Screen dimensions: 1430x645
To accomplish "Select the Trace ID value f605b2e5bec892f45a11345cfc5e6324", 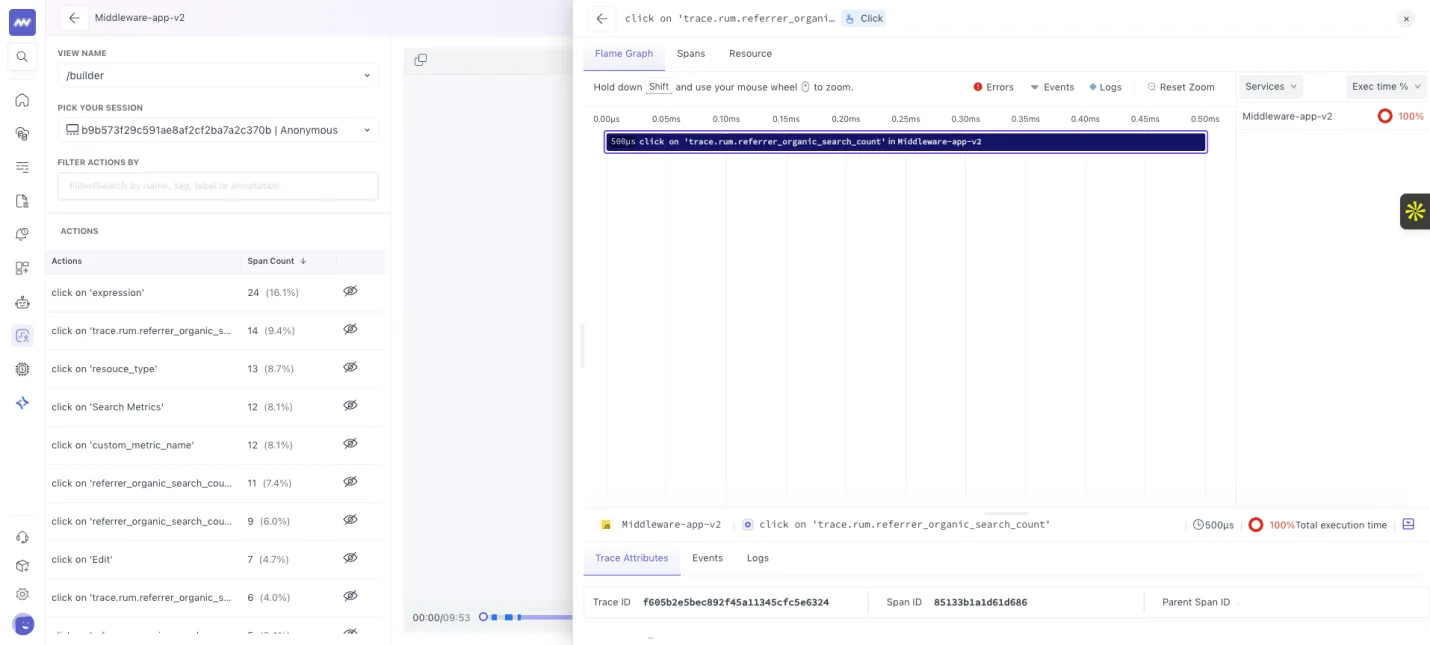I will click(736, 602).
